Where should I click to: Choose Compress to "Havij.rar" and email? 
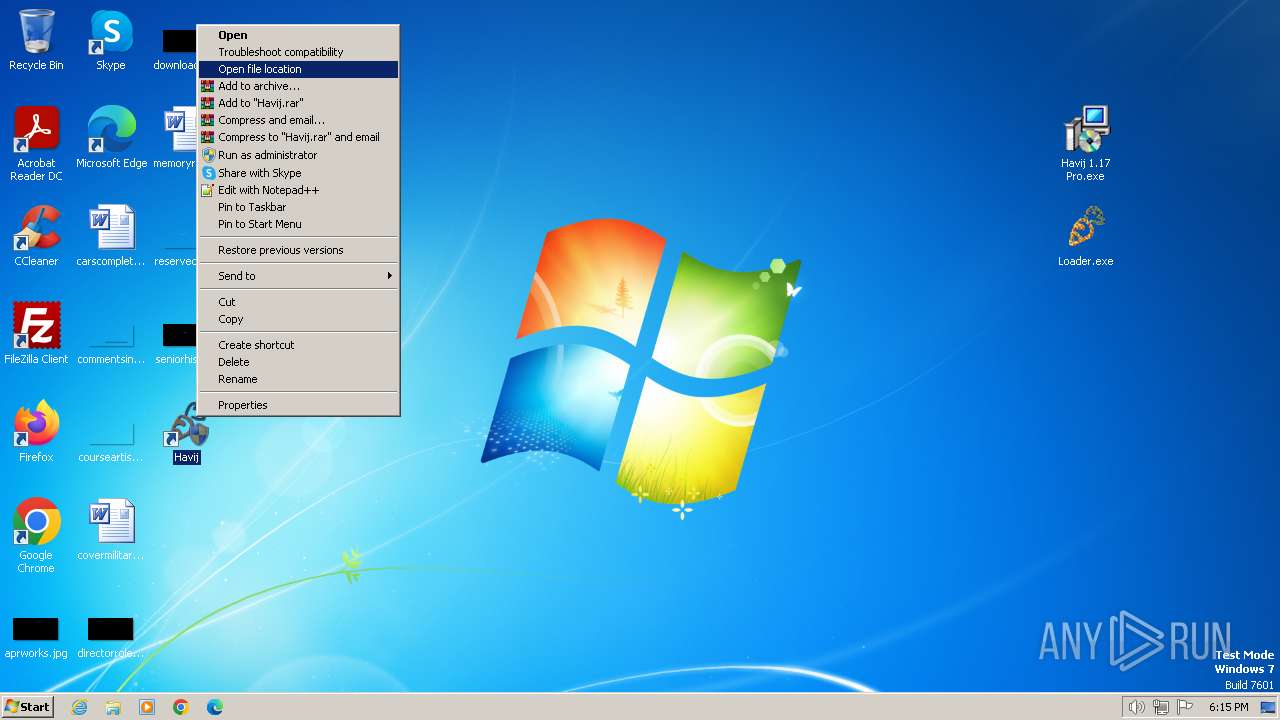tap(299, 137)
